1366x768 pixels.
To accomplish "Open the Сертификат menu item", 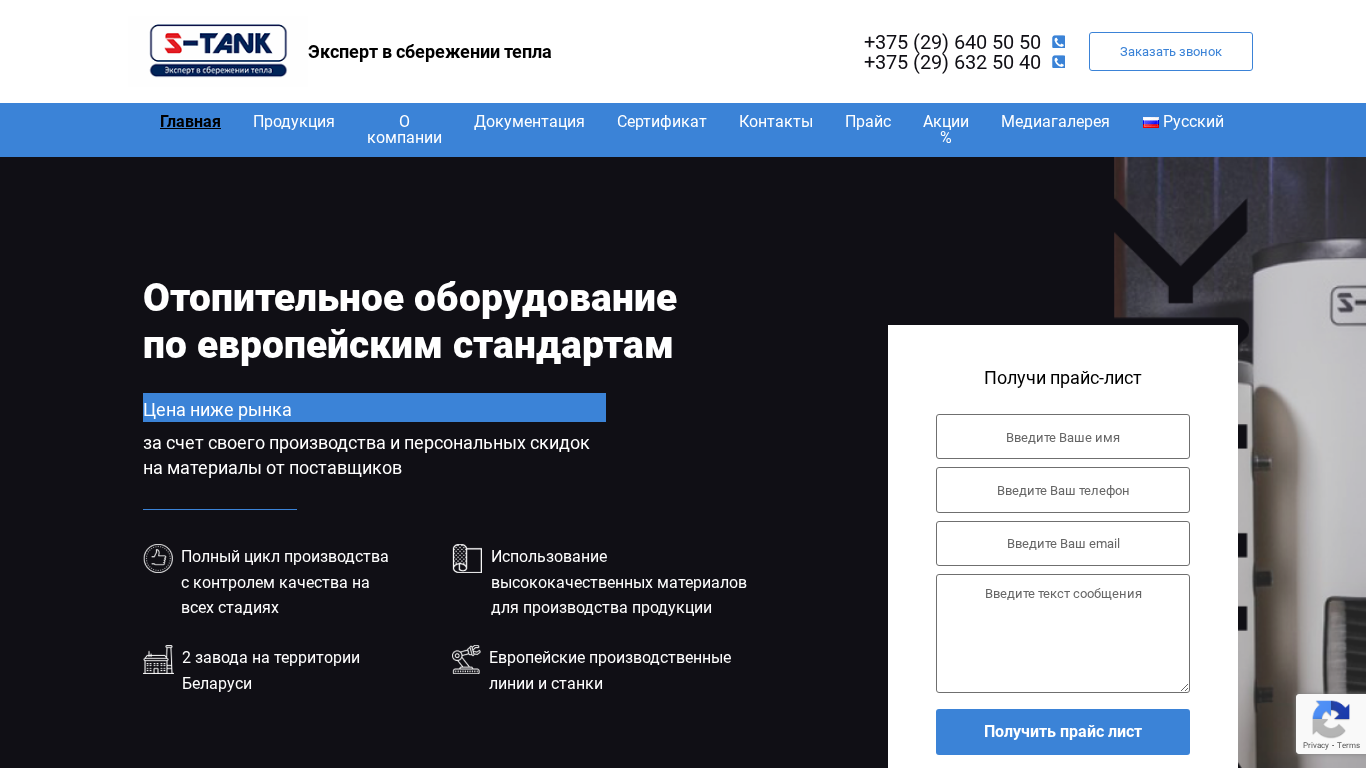I will (x=662, y=122).
